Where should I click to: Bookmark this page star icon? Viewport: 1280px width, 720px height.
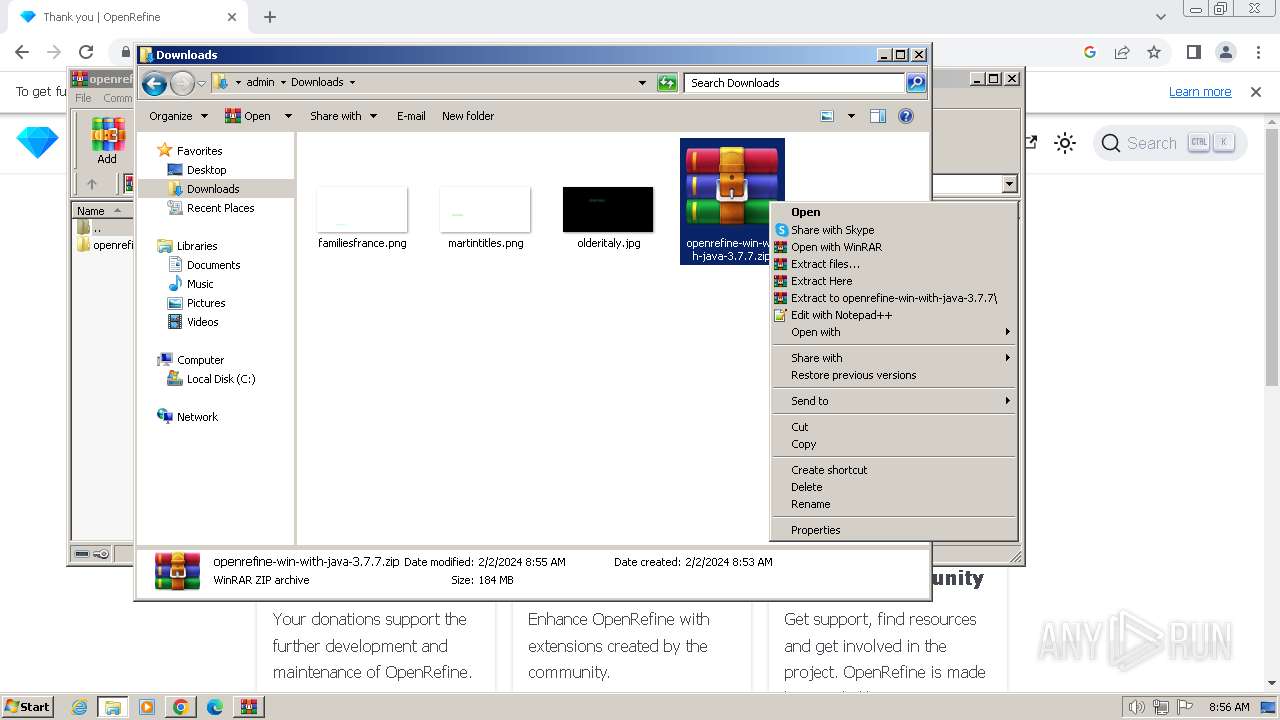(1154, 52)
